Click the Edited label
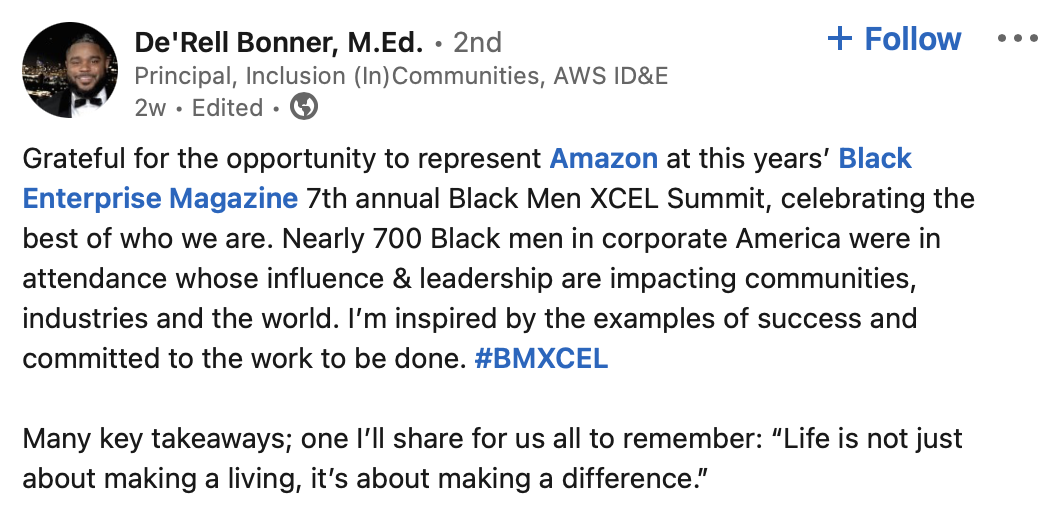Image resolution: width=1060 pixels, height=516 pixels. (x=227, y=107)
